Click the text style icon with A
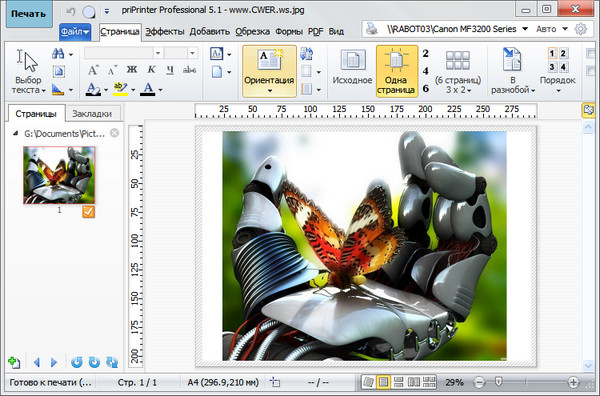Image resolution: width=600 pixels, height=396 pixels. [x=217, y=54]
